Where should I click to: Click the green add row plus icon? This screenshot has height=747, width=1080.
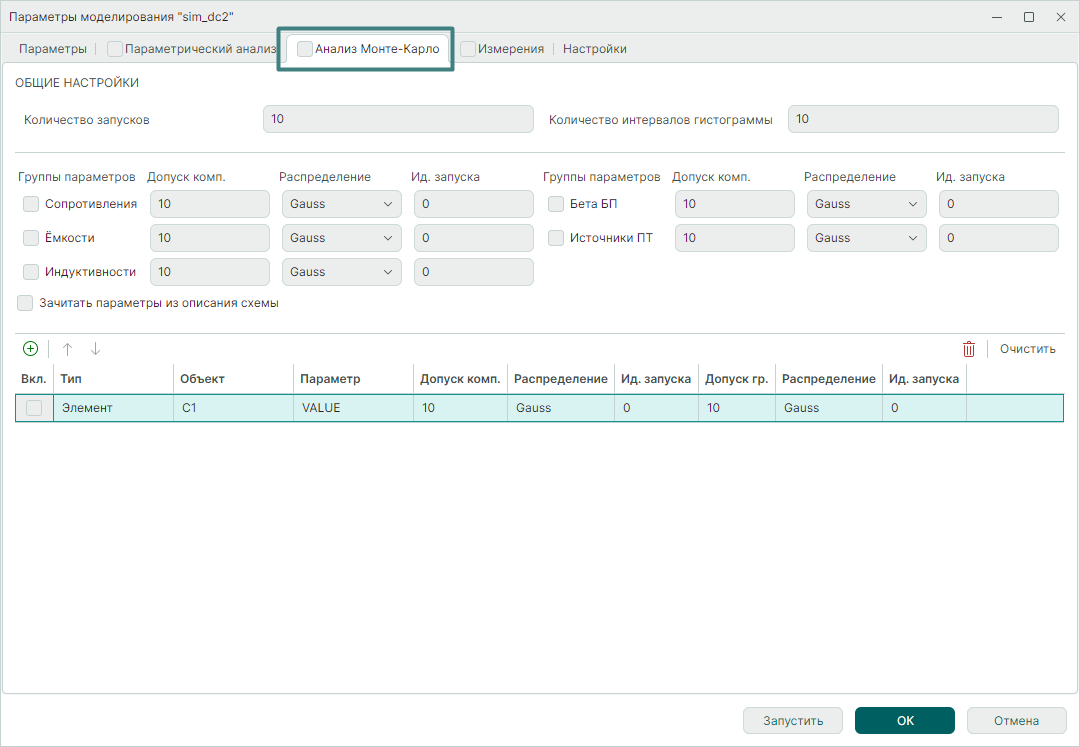(30, 349)
